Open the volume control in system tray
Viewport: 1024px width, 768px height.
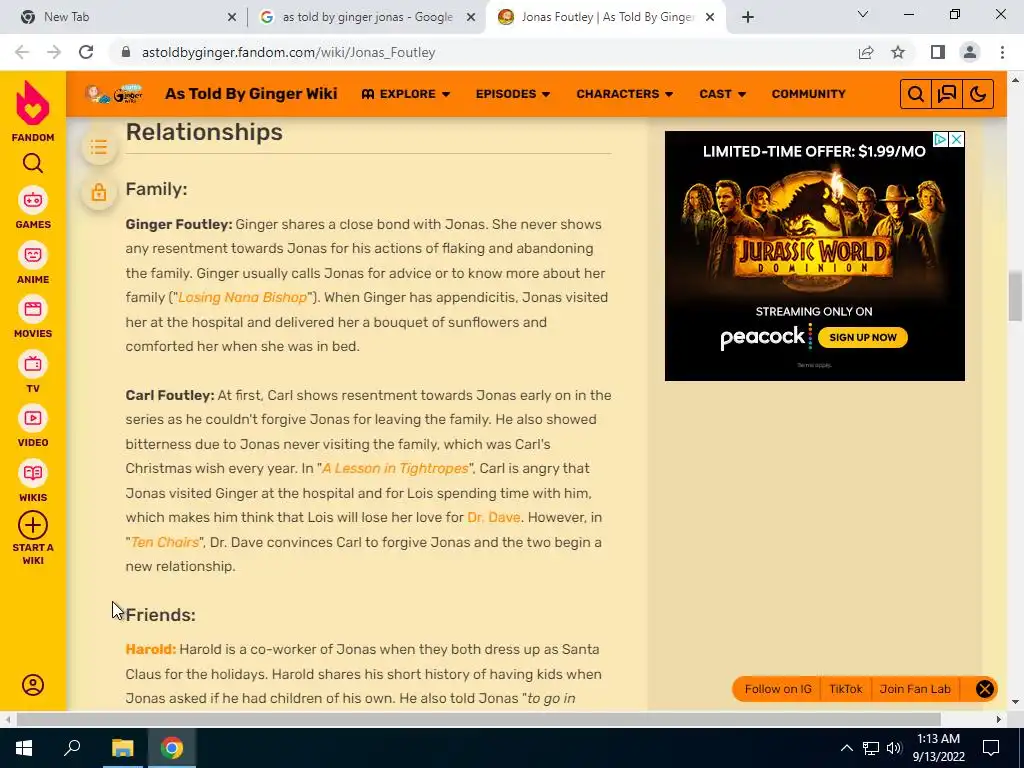click(x=895, y=748)
